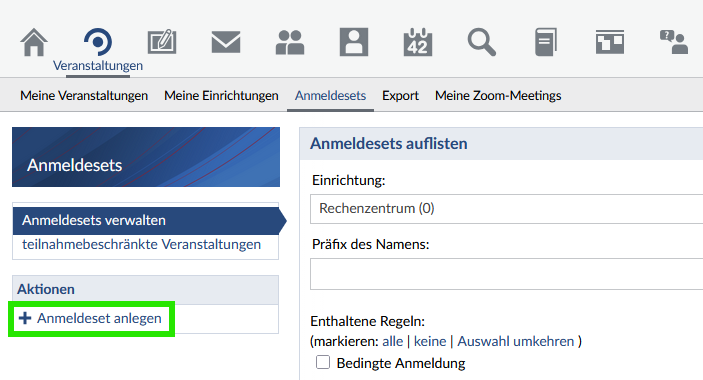Open the Einrichtung dropdown showing Rechenzentrum

click(x=506, y=209)
